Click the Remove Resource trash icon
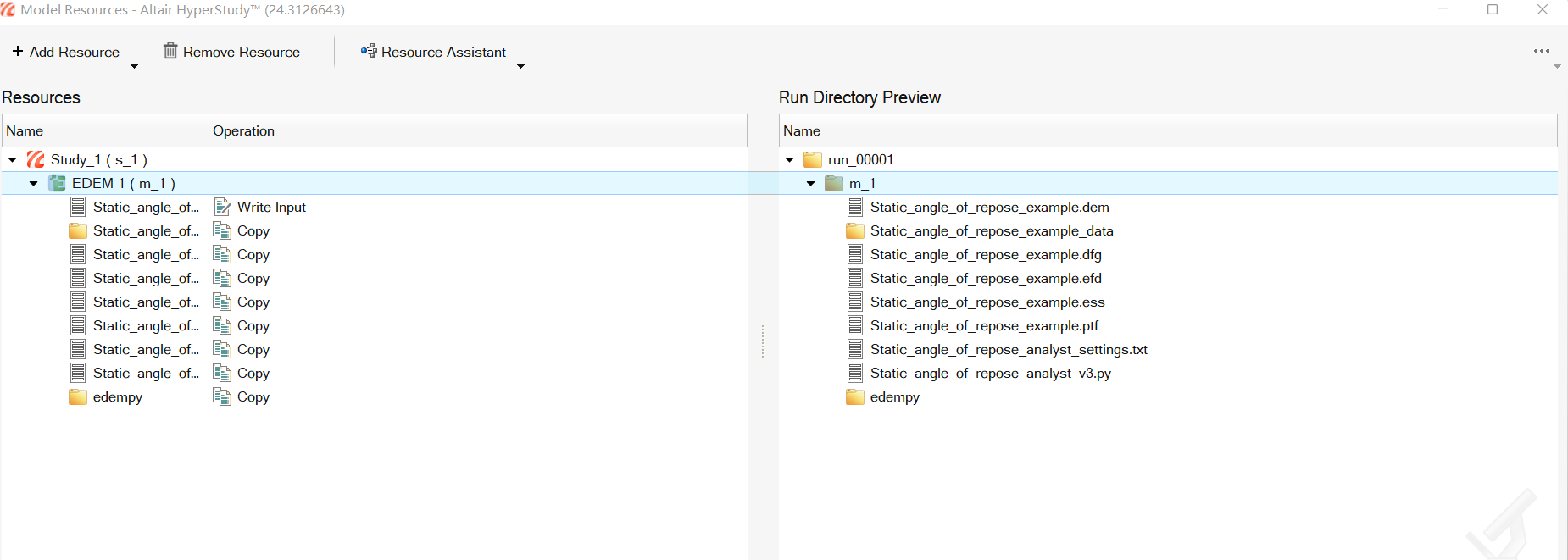Image resolution: width=1568 pixels, height=560 pixels. 170,51
